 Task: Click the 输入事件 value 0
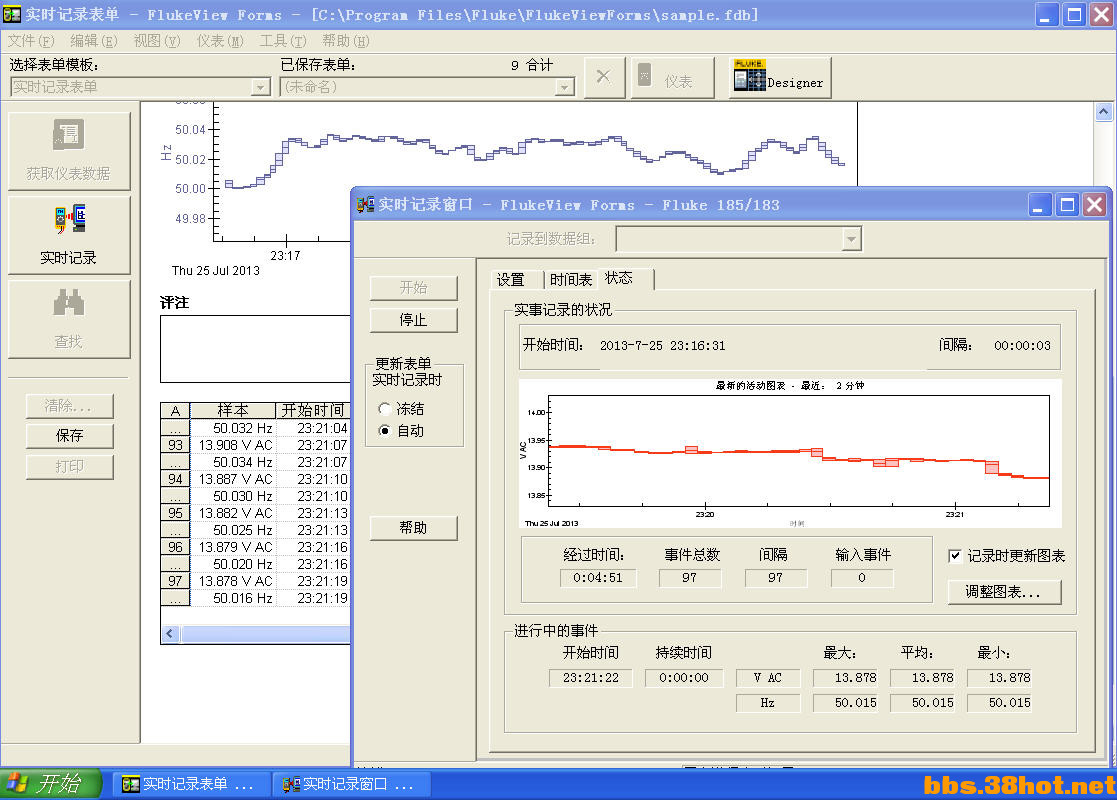click(862, 578)
